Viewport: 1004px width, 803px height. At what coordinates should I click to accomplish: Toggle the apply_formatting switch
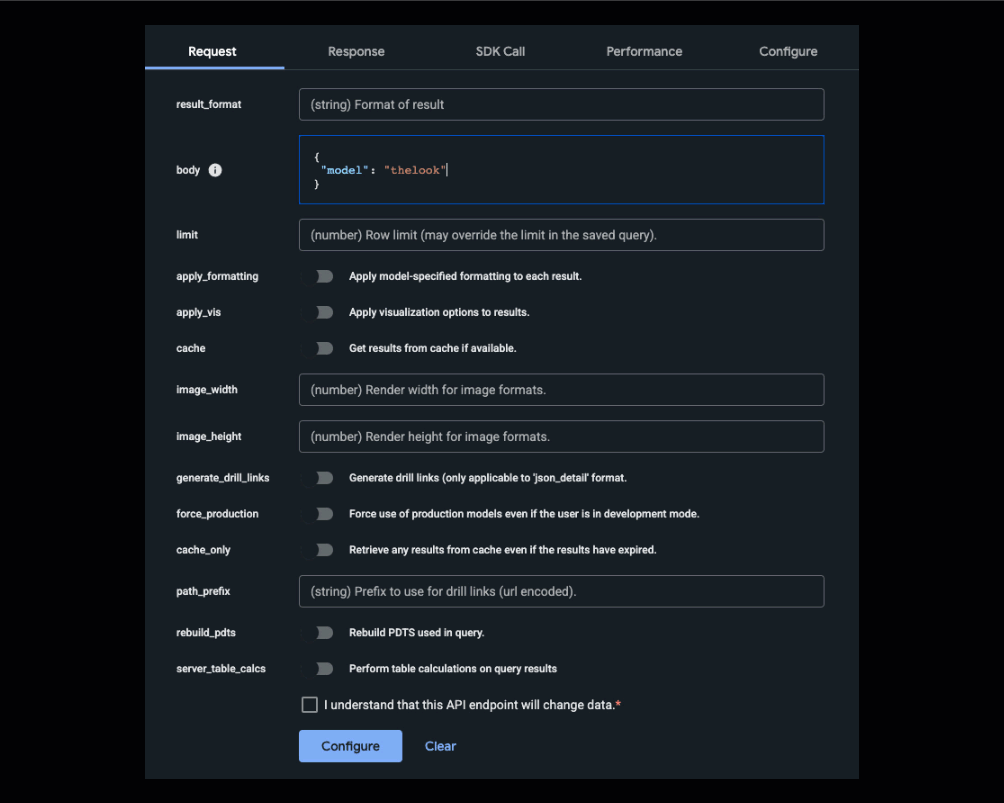coord(318,276)
